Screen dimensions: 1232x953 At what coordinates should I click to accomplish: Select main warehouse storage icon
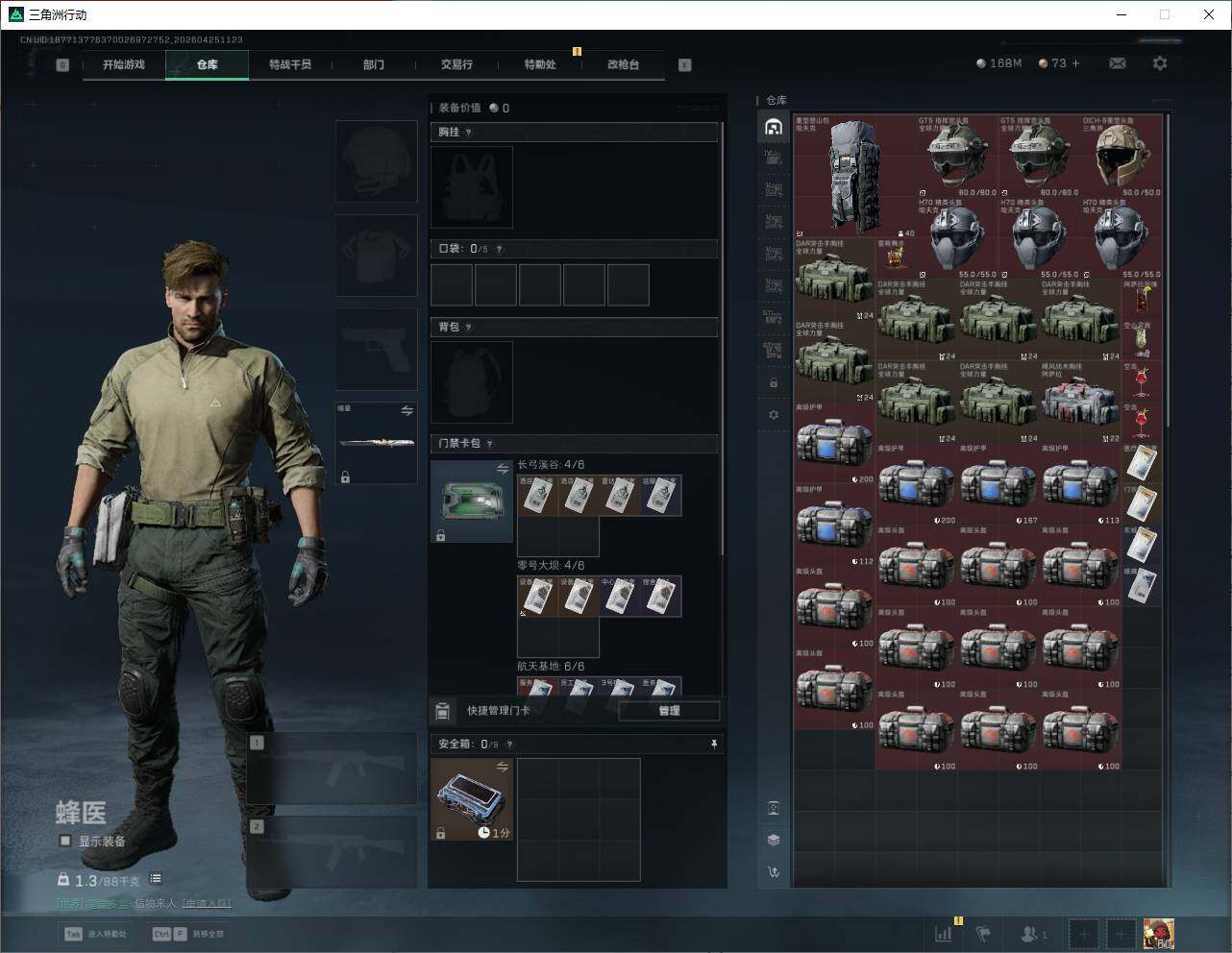[774, 127]
